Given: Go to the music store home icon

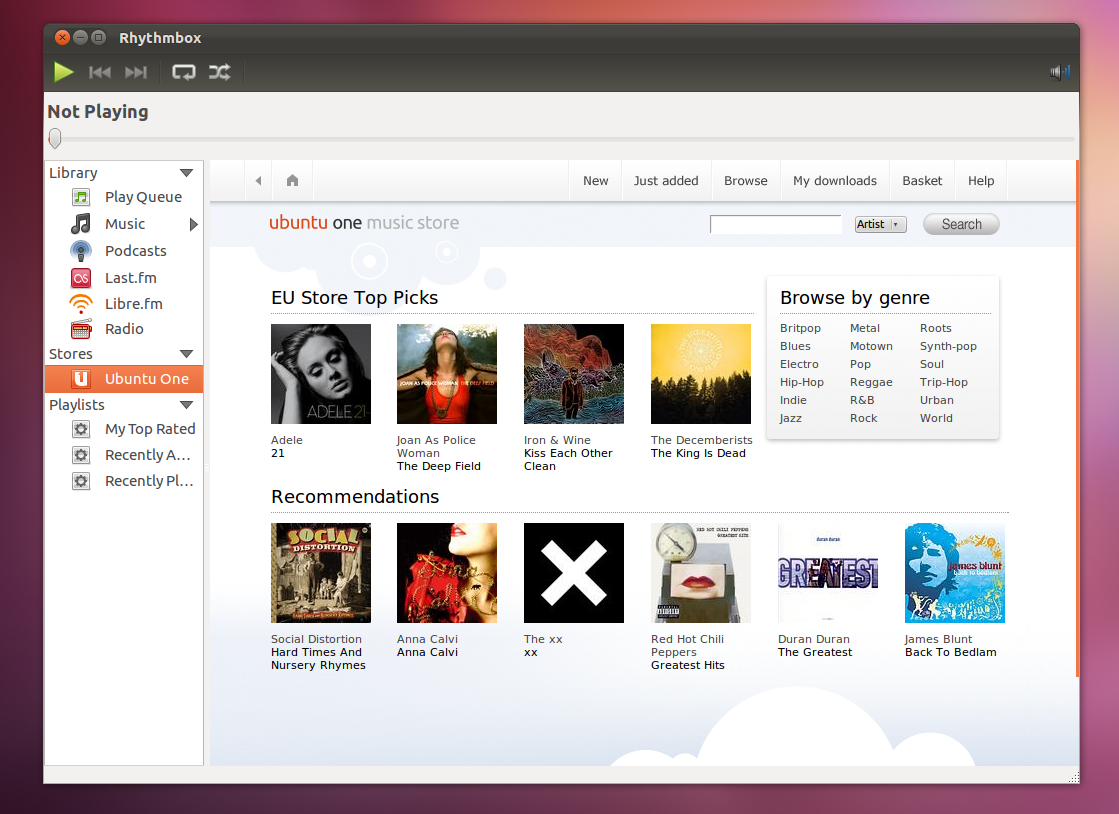Looking at the screenshot, I should [292, 180].
